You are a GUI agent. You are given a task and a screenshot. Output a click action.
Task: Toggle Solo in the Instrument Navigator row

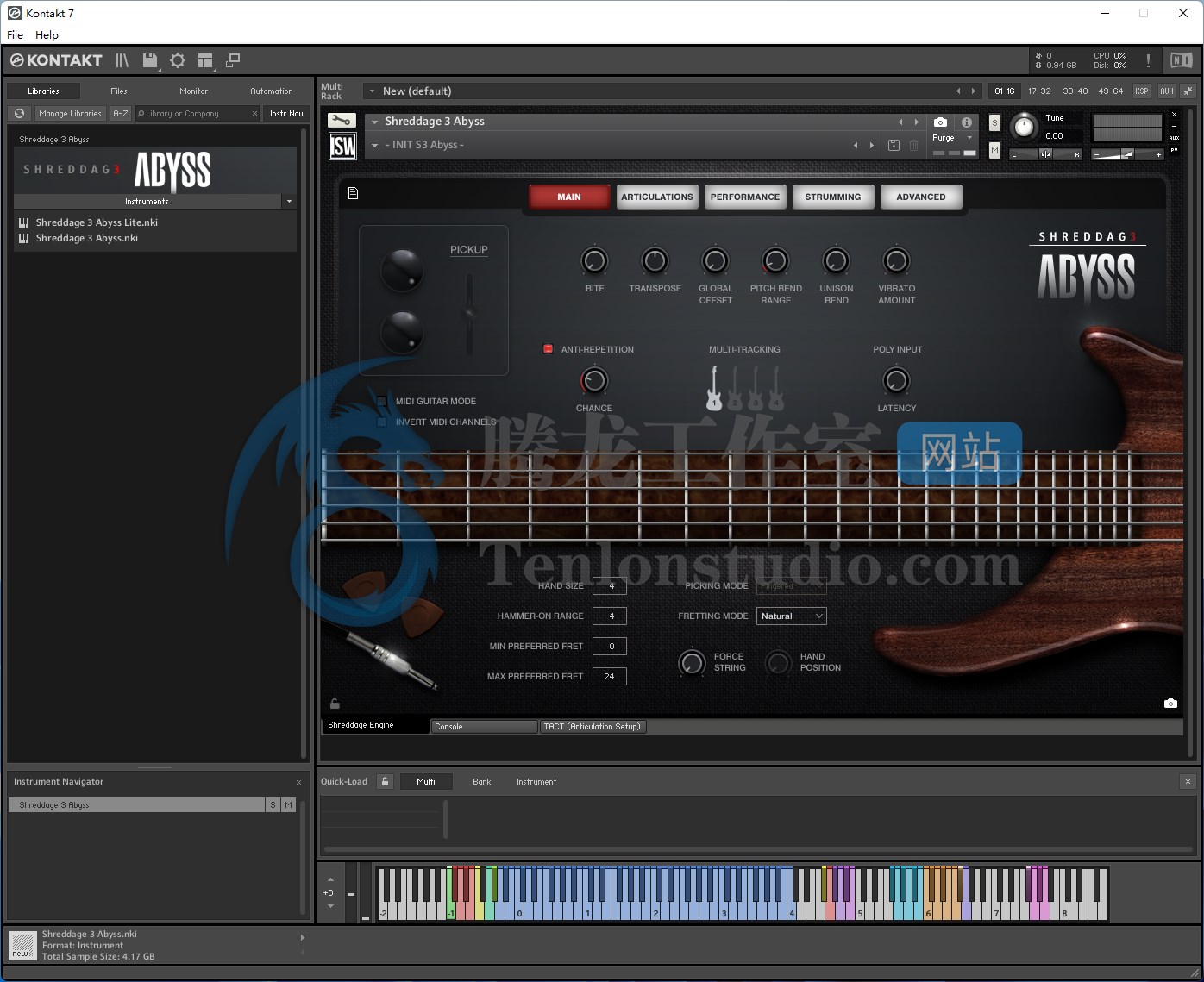[273, 804]
